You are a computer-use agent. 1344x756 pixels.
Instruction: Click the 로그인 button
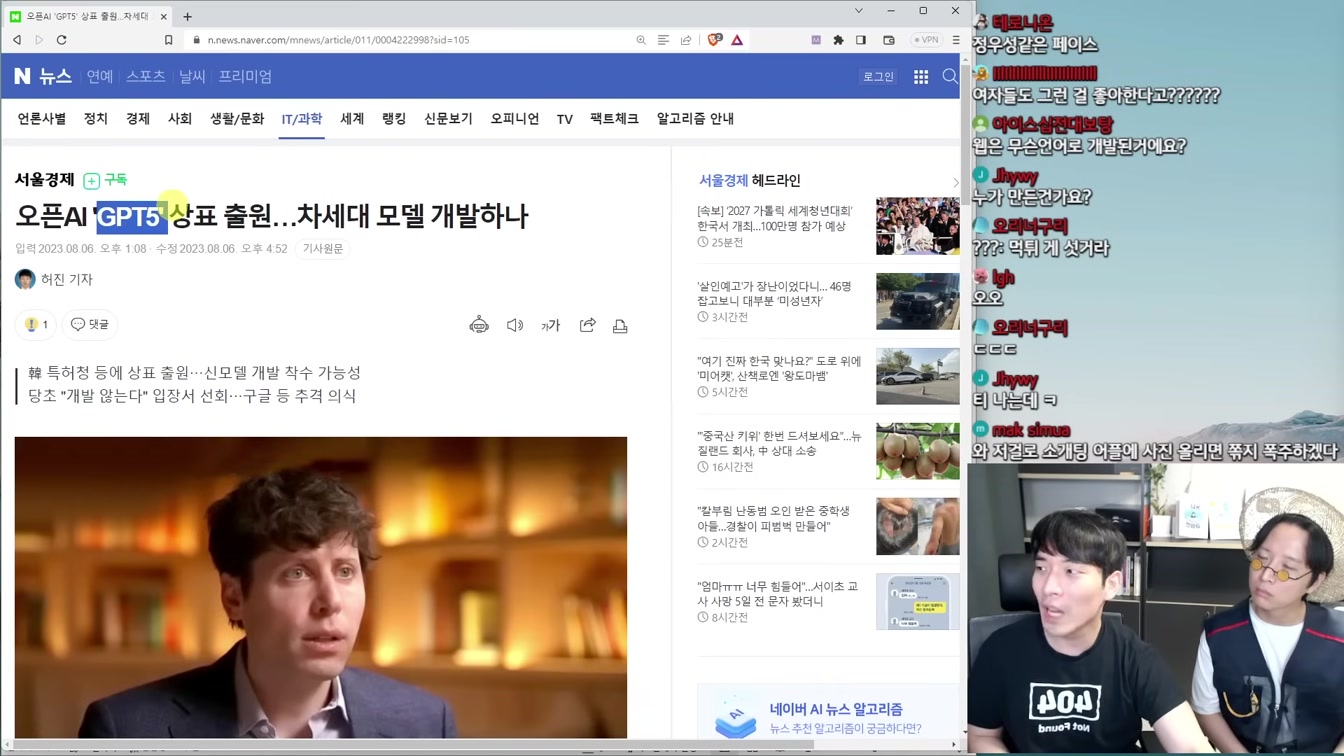click(x=878, y=76)
